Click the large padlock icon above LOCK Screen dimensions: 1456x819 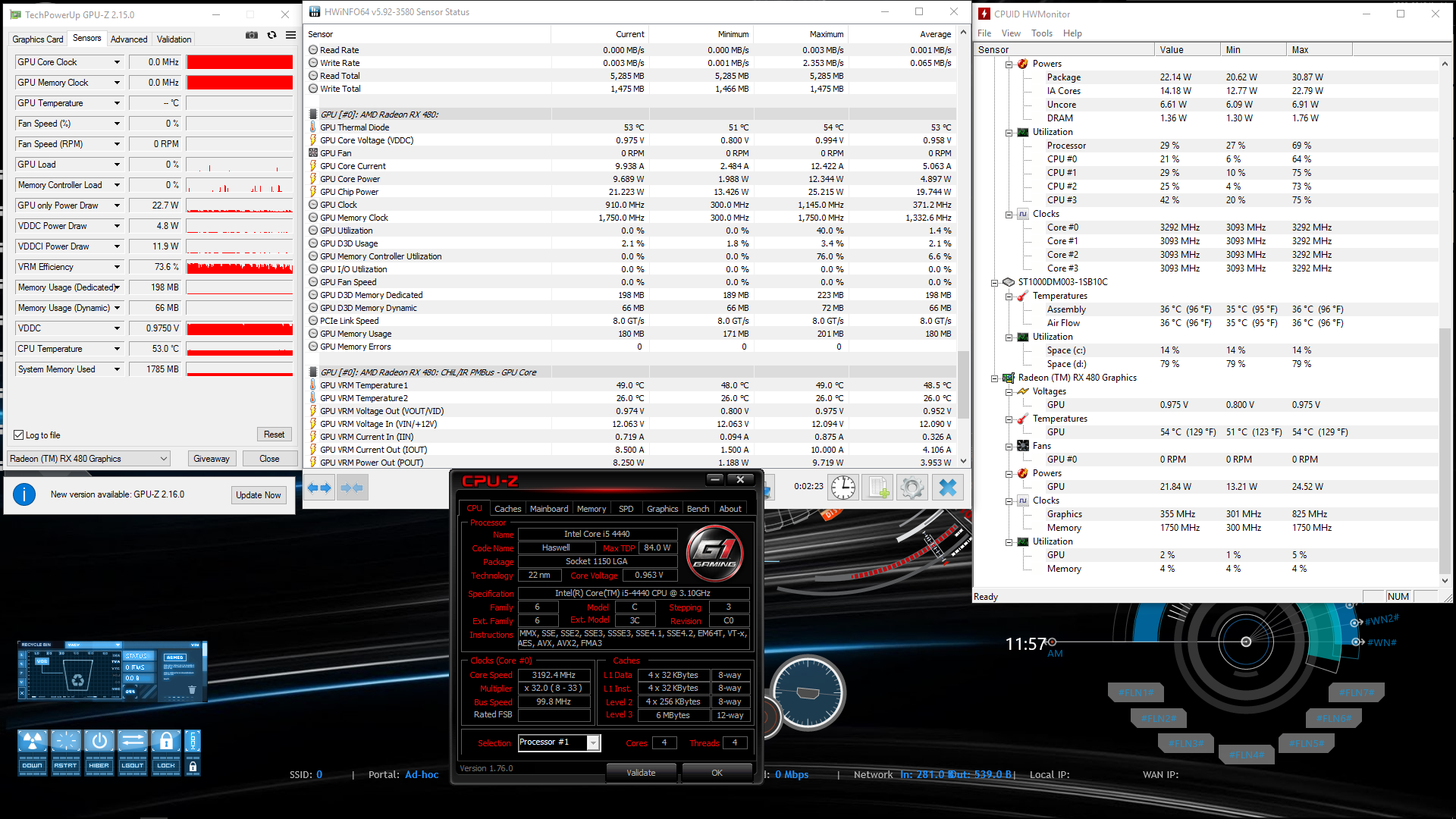pos(166,741)
